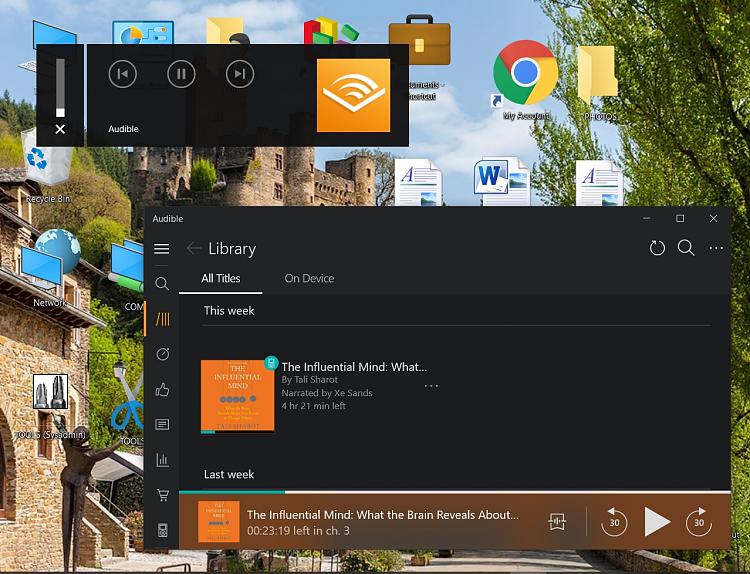The width and height of the screenshot is (750, 574).
Task: Click Narrated by Xe Sands text
Action: pyautogui.click(x=327, y=393)
